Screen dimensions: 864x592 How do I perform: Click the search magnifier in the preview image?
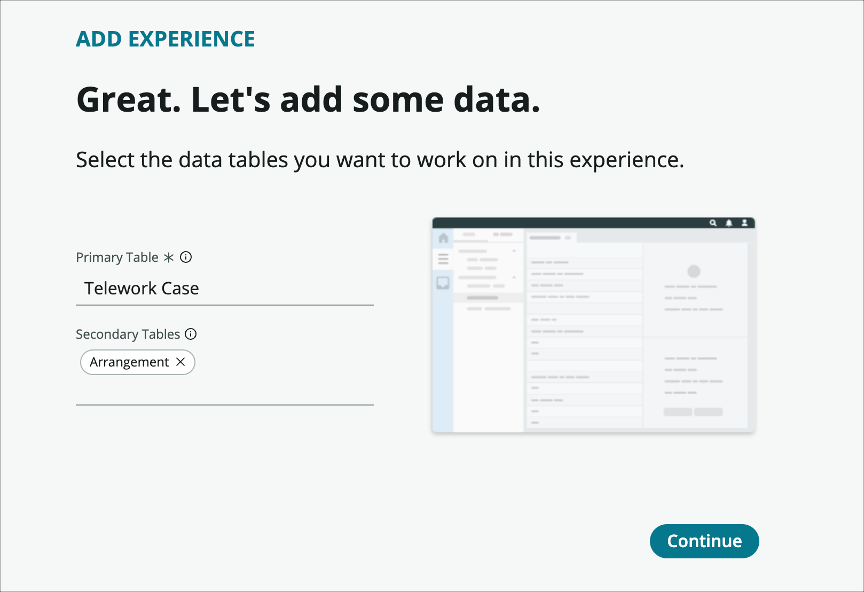(x=713, y=224)
